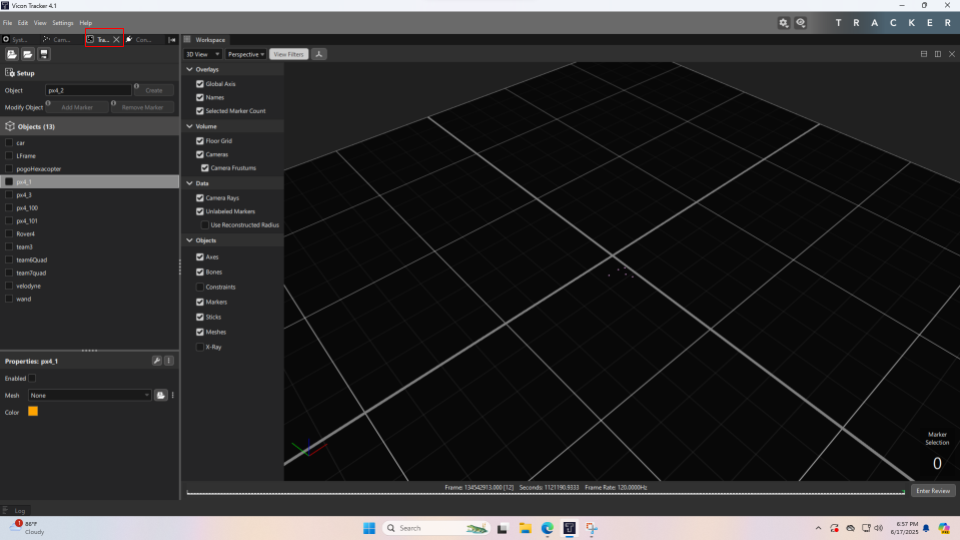Viewport: 960px width, 540px height.
Task: Click the info icon beside Remove Marker
Action: tap(113, 103)
